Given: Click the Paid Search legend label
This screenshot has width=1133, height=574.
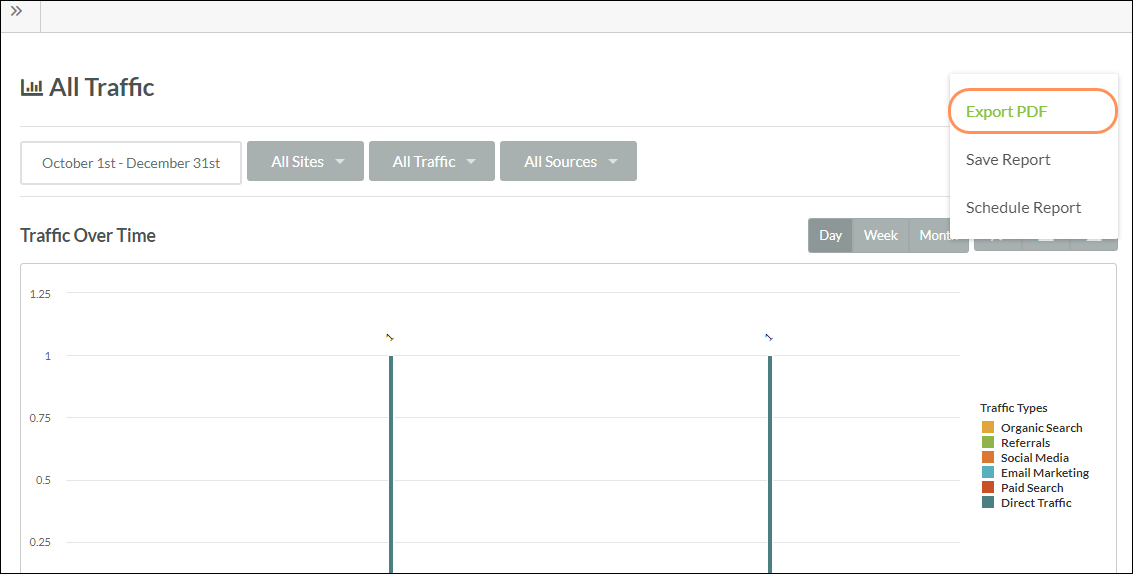Looking at the screenshot, I should [1032, 488].
